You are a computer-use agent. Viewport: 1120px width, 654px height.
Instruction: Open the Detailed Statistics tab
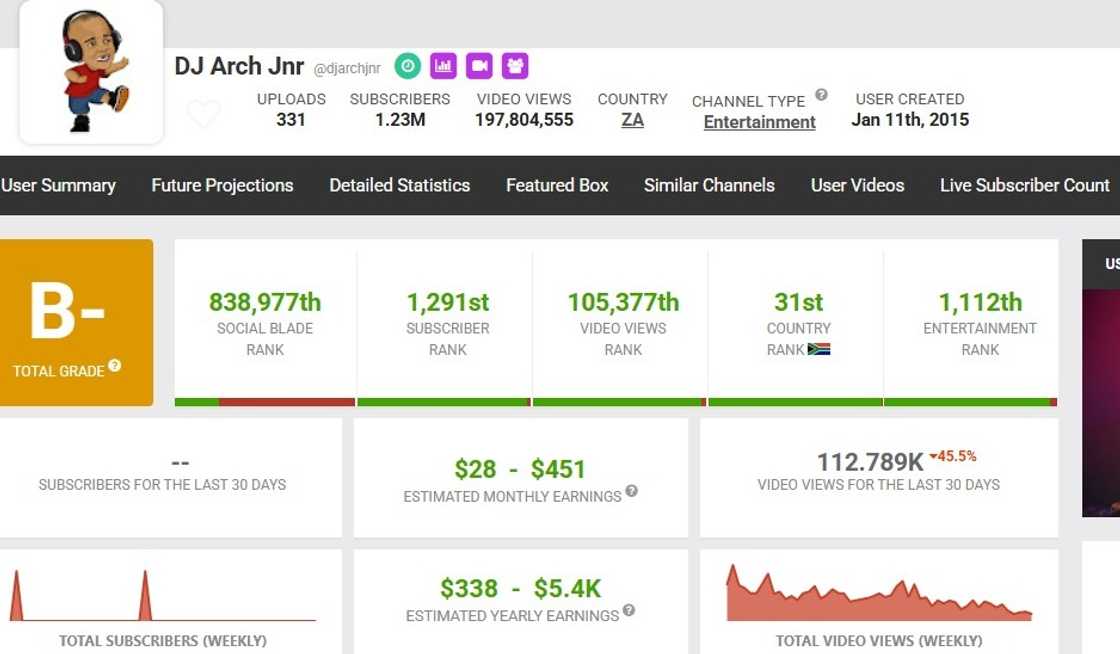[399, 185]
